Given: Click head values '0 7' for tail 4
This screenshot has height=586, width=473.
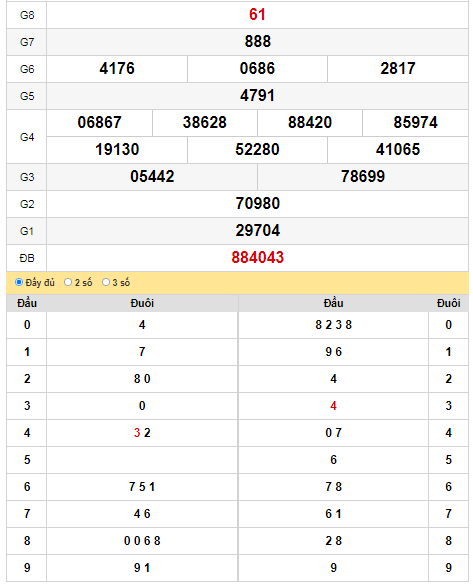Looking at the screenshot, I should pyautogui.click(x=334, y=433).
